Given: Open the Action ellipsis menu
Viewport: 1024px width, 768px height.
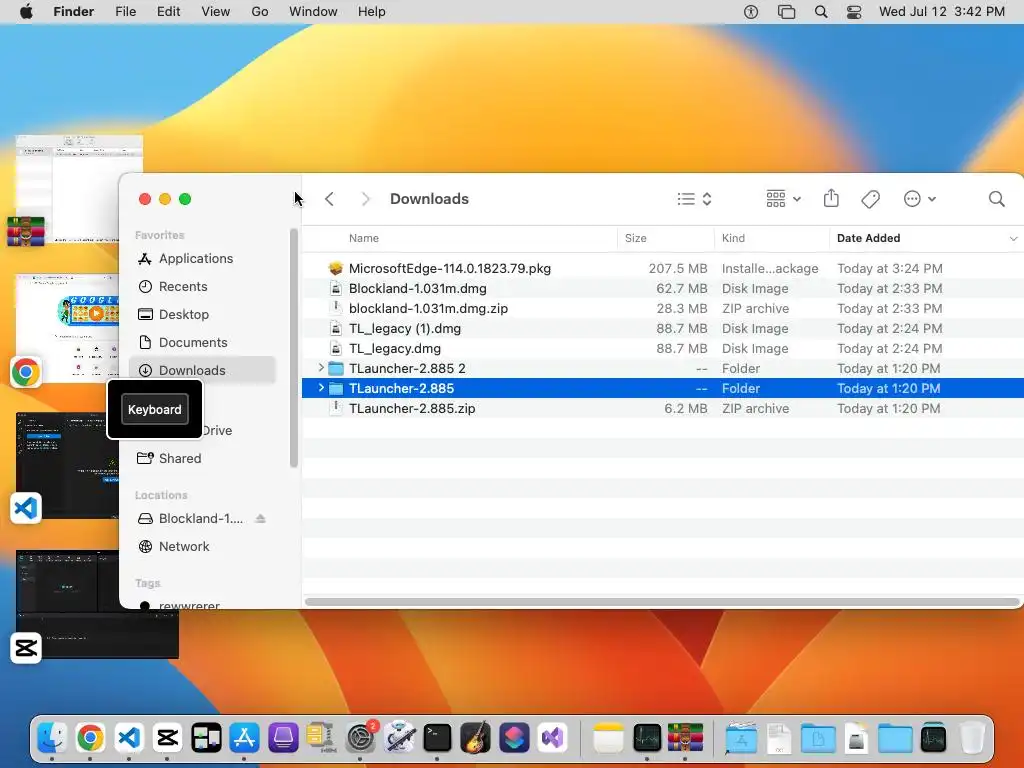Looking at the screenshot, I should coord(920,199).
